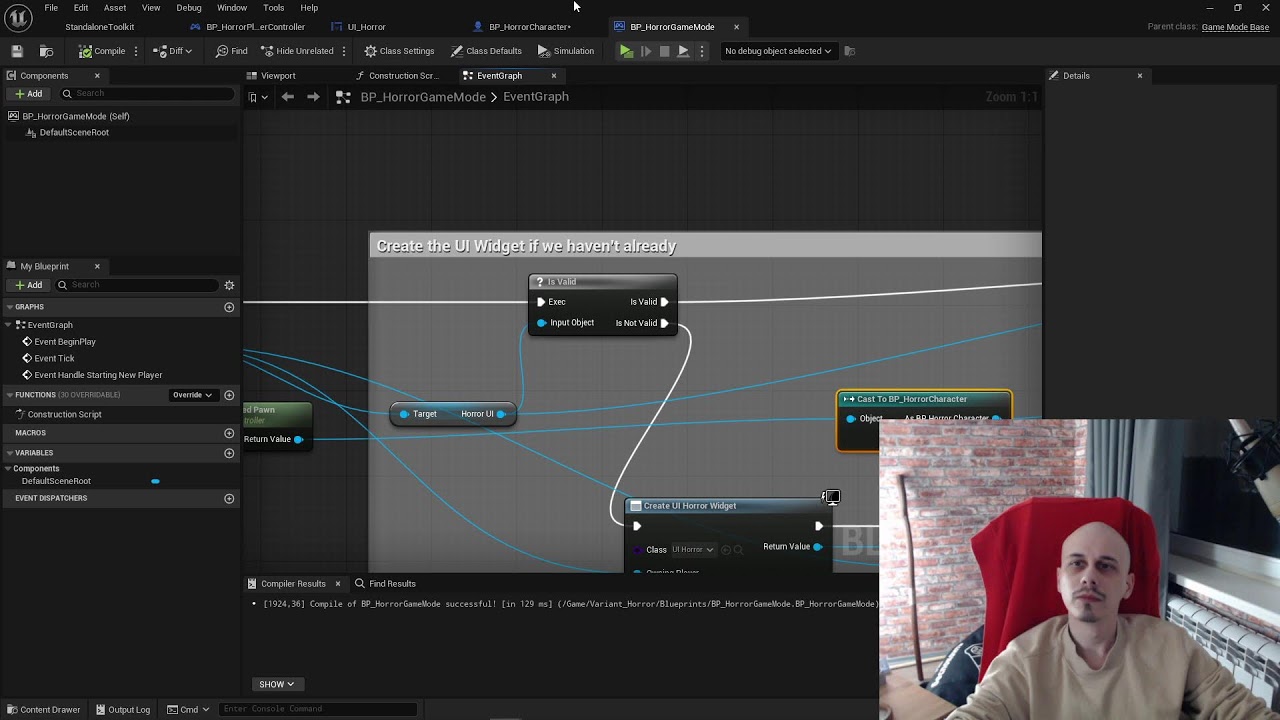This screenshot has width=1280, height=720.
Task: Open the Debug menu
Action: pyautogui.click(x=189, y=8)
